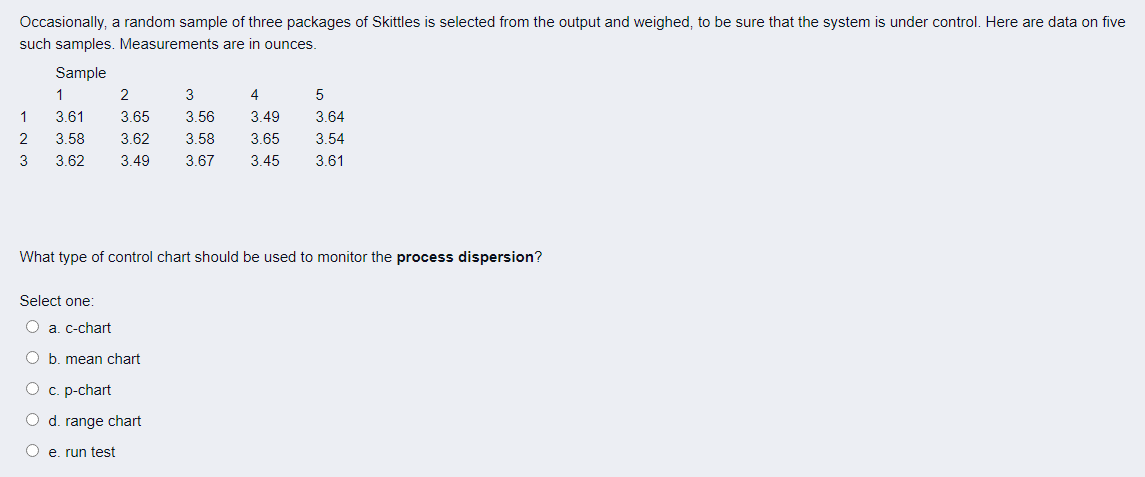
Task: Choose the "e. run test" radio option
Action: click(x=33, y=452)
